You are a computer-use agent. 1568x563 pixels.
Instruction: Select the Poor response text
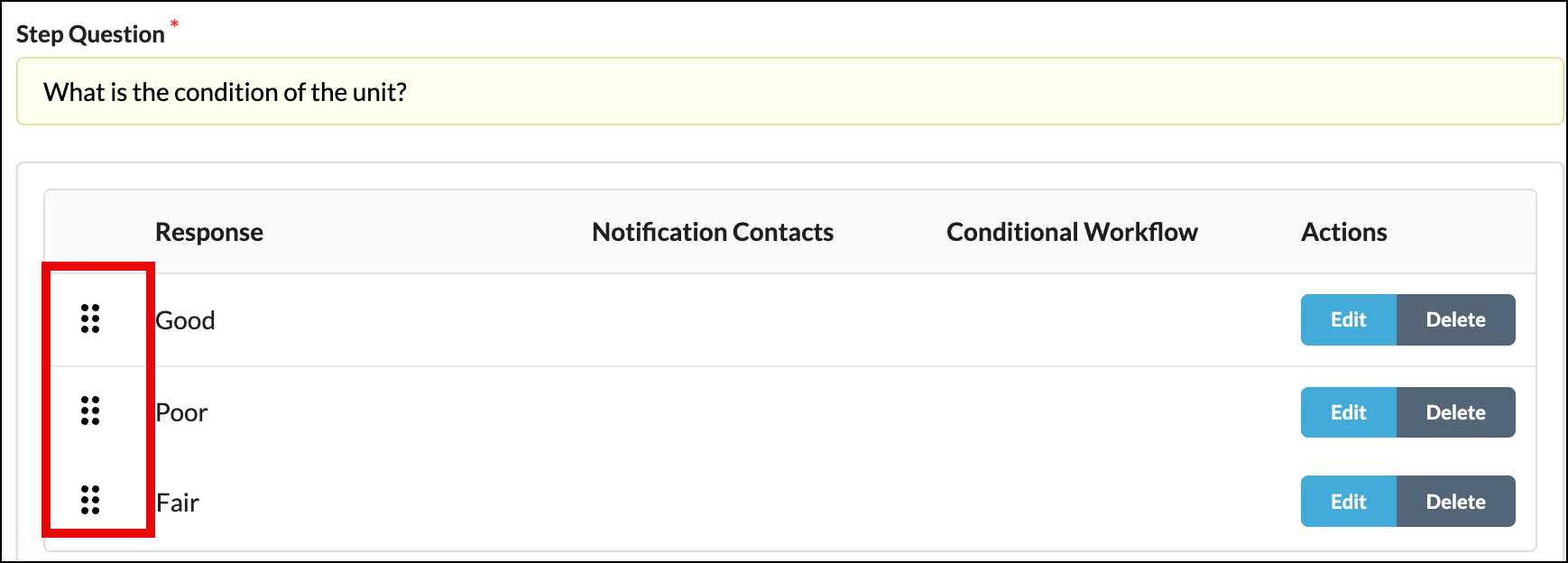point(182,413)
